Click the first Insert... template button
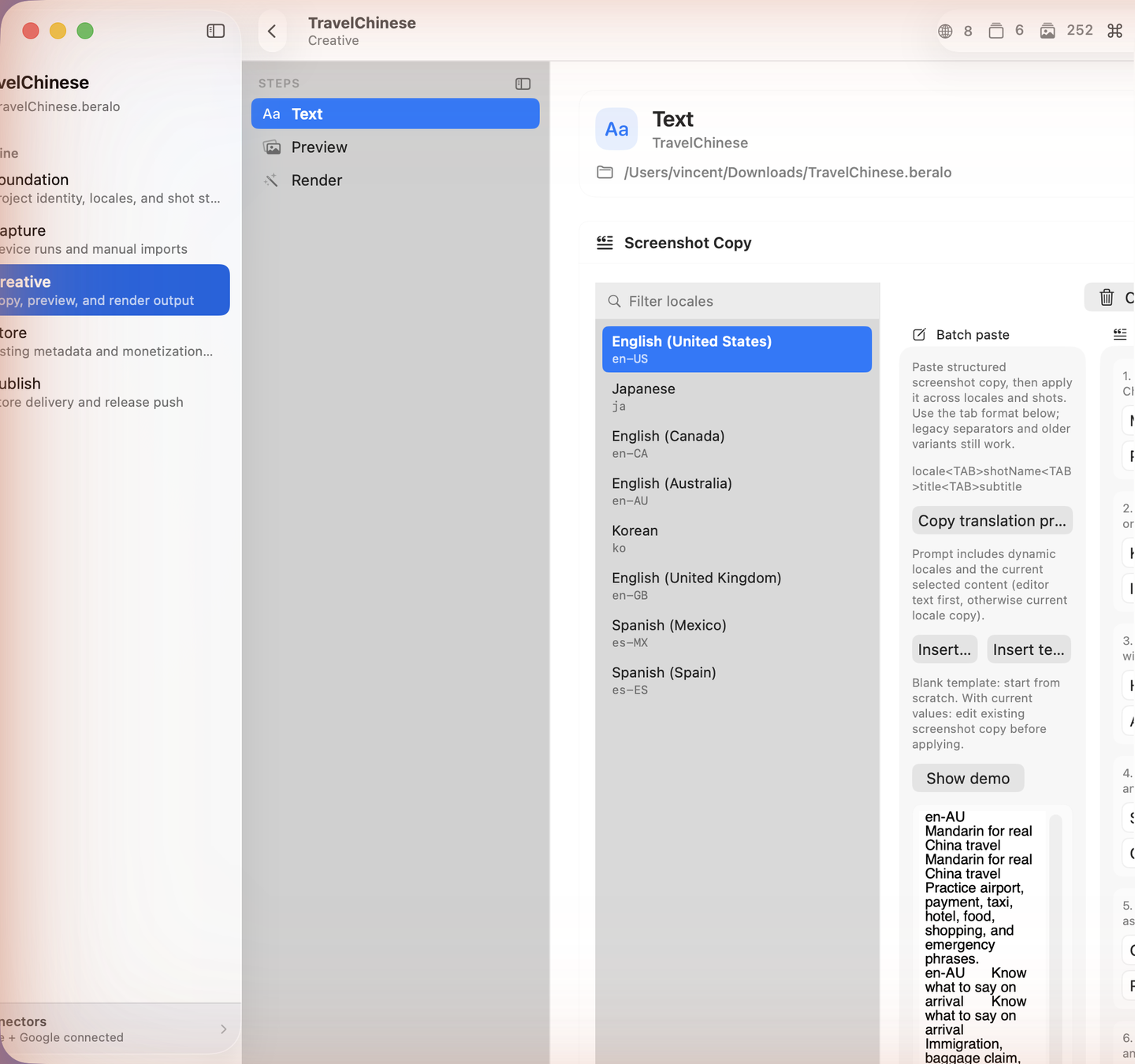This screenshot has height=1064, width=1135. (944, 649)
